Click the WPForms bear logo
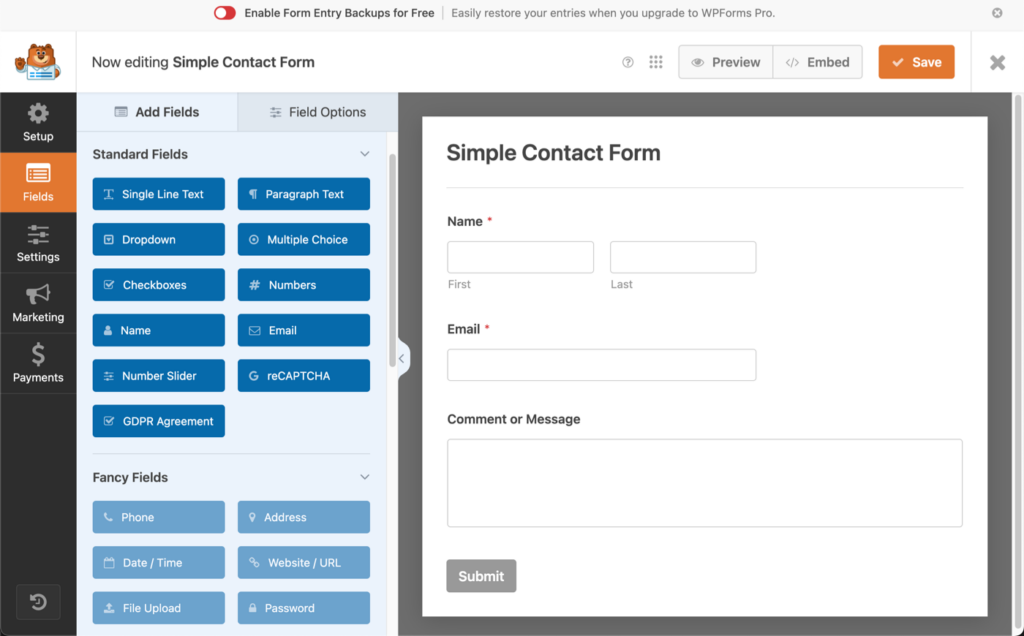 pos(38,61)
